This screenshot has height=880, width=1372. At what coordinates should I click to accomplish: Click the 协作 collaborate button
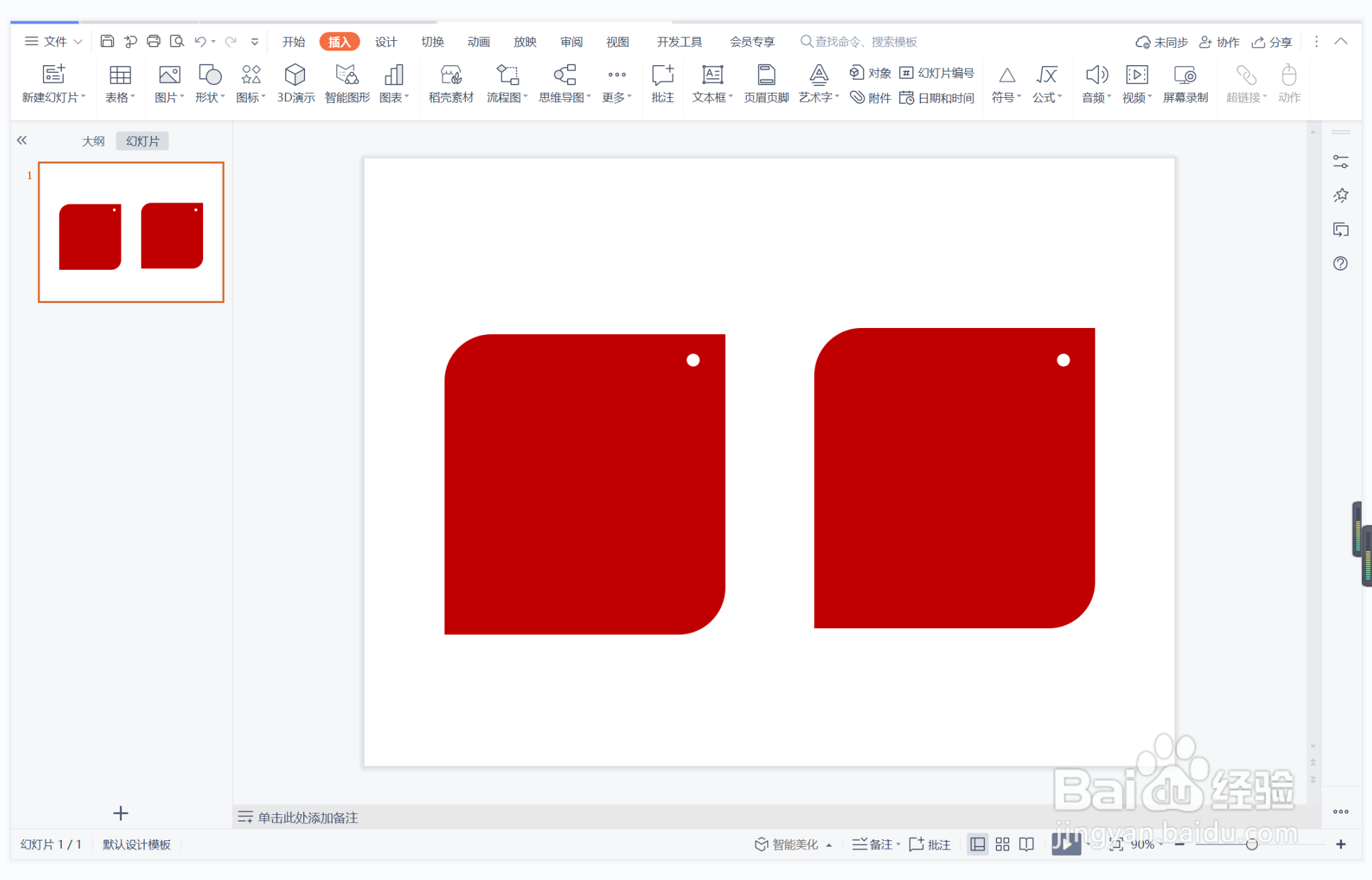point(1219,42)
